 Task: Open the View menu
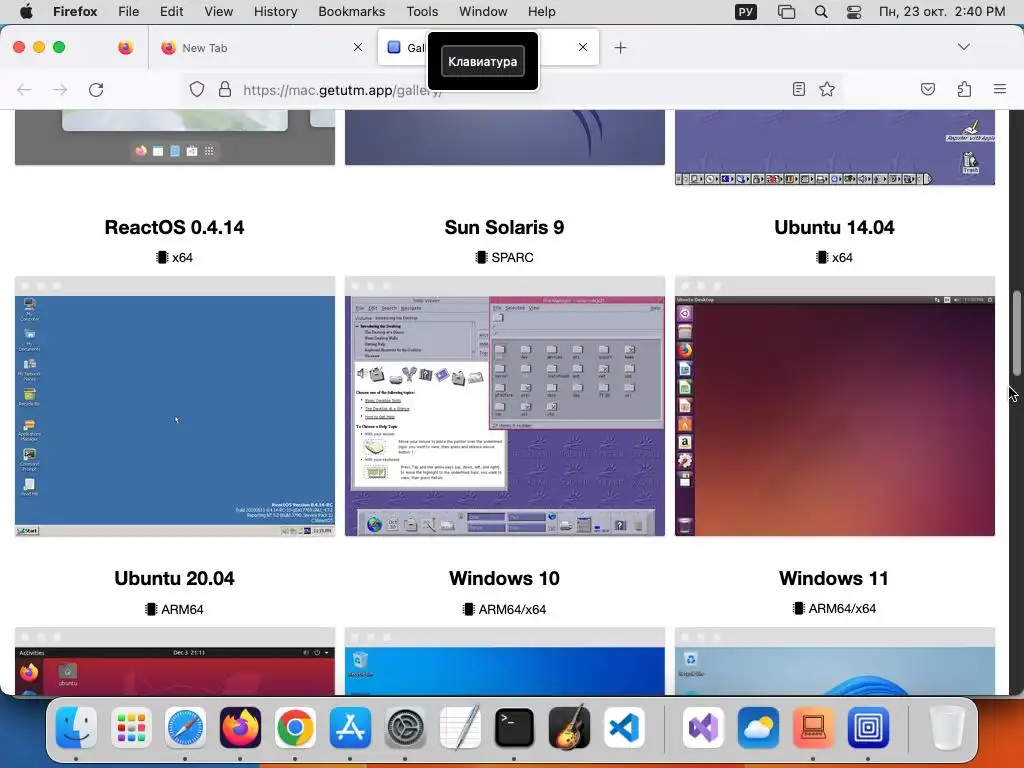pos(219,11)
